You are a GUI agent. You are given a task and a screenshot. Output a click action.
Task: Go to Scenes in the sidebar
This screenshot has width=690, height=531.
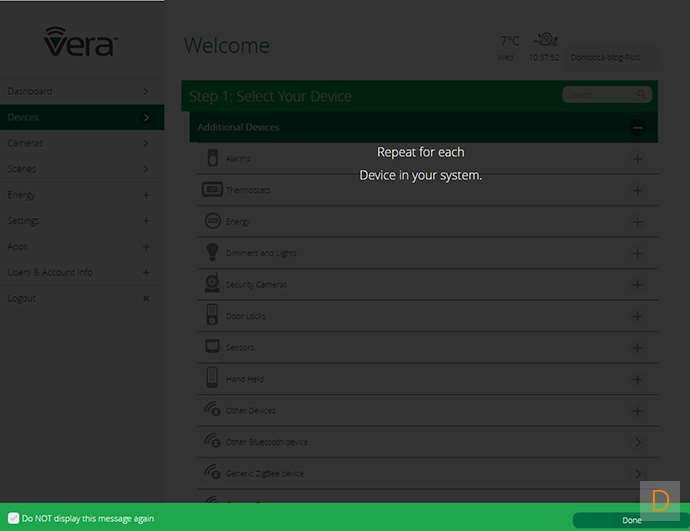pyautogui.click(x=80, y=169)
